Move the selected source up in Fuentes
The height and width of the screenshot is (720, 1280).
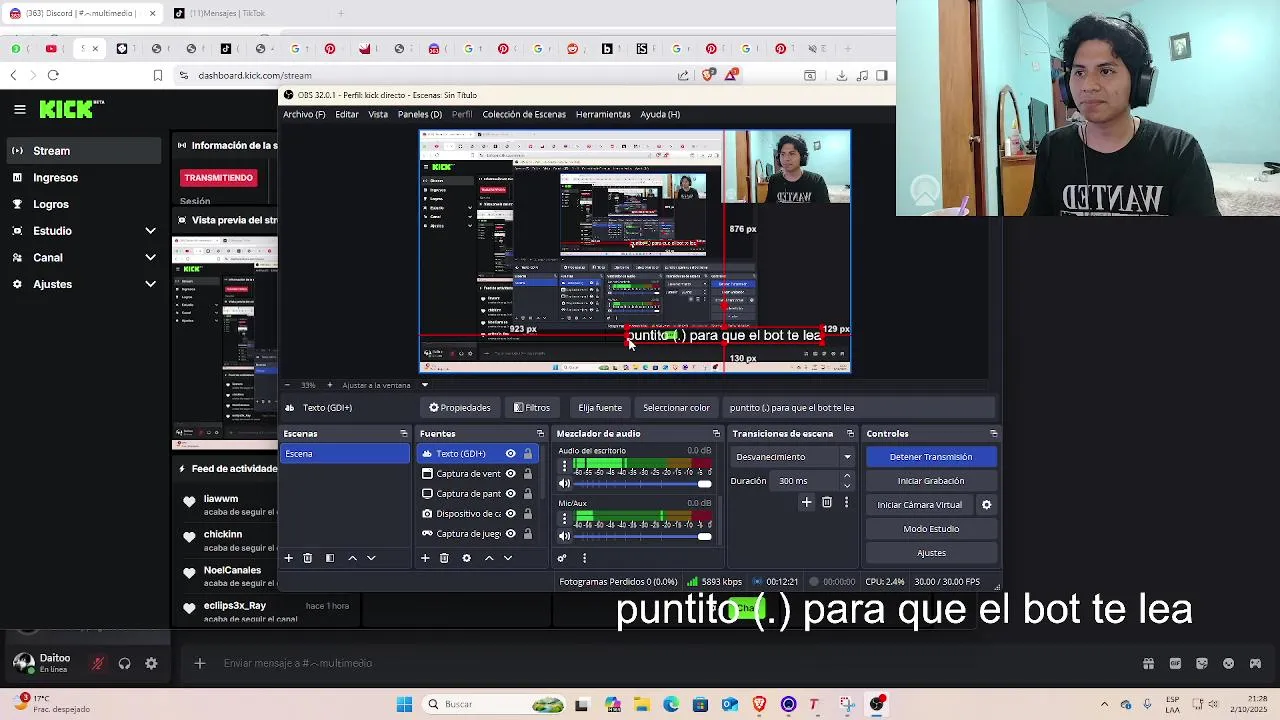(489, 558)
